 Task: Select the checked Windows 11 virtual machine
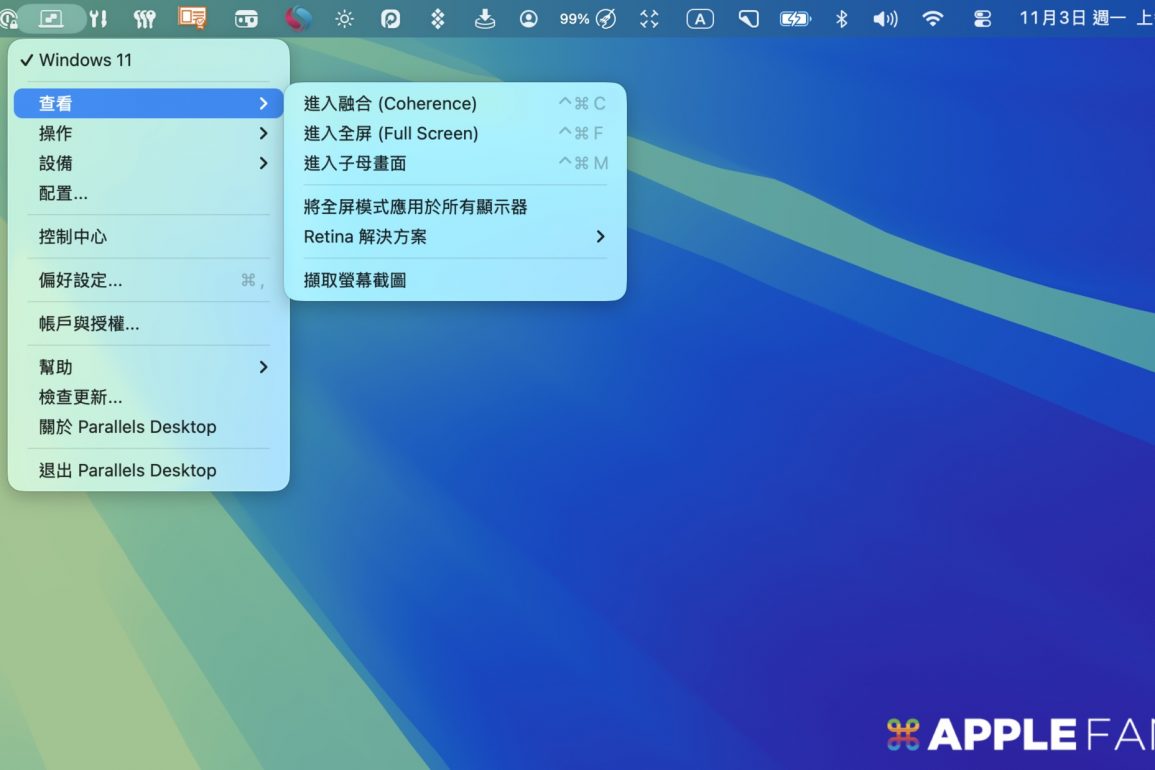[x=85, y=60]
